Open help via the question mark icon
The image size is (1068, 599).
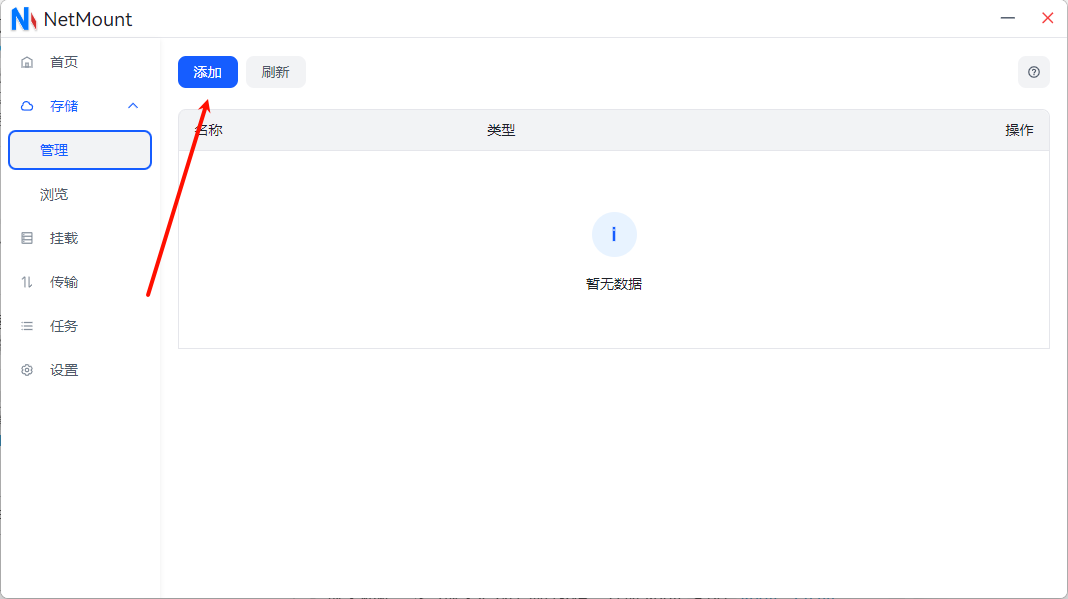[x=1034, y=72]
